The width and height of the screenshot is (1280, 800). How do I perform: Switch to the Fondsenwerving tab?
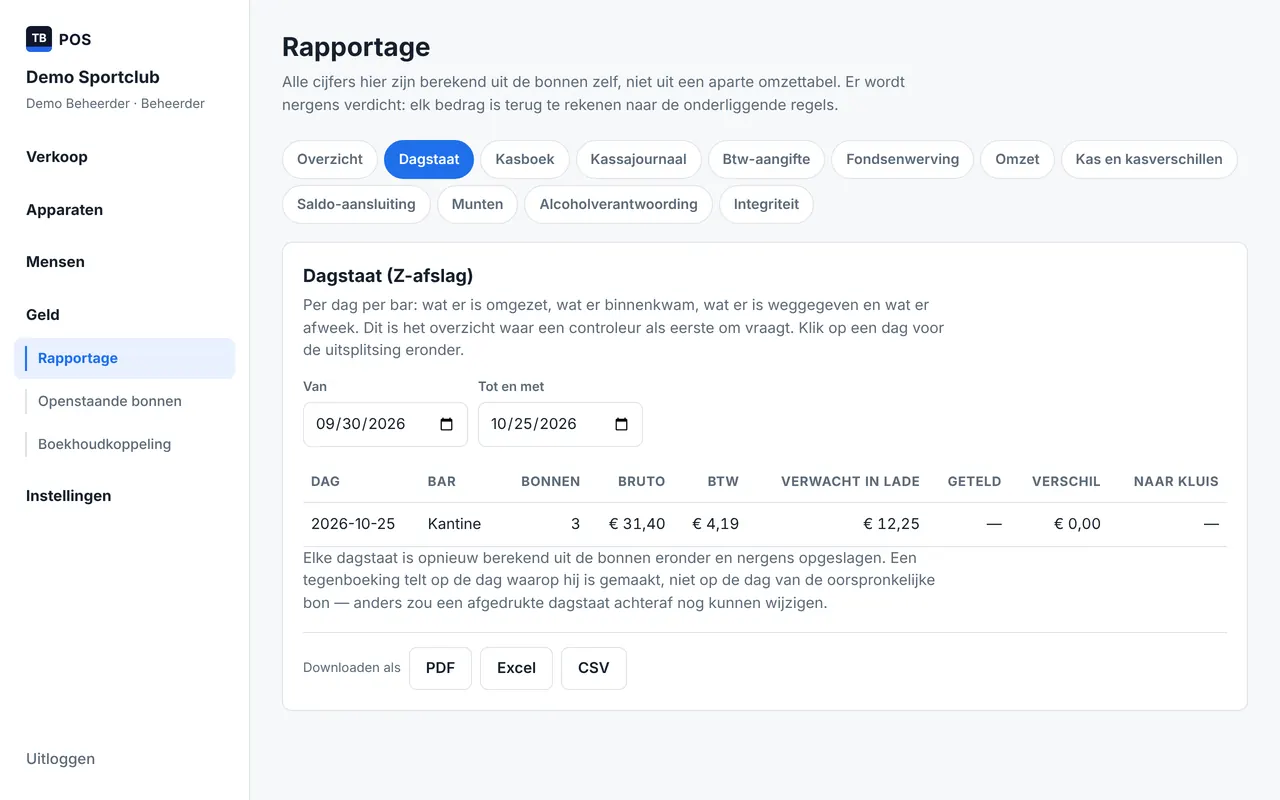pyautogui.click(x=902, y=159)
